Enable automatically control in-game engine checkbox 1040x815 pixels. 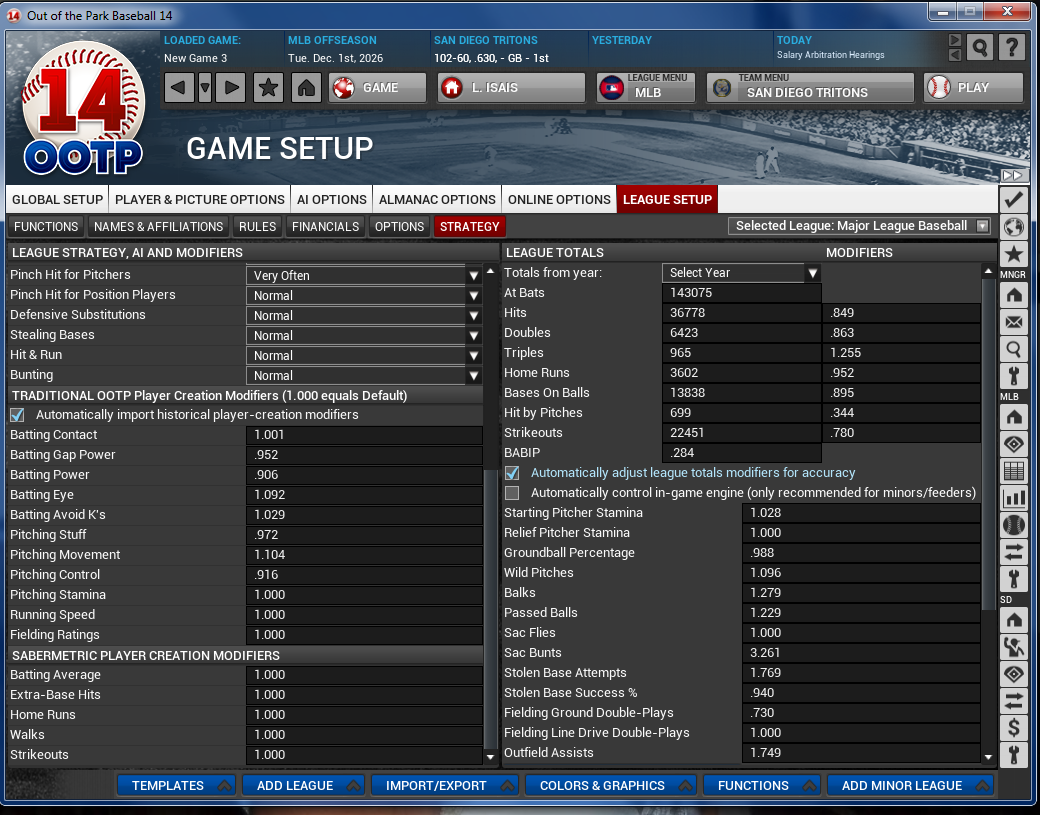coord(513,492)
